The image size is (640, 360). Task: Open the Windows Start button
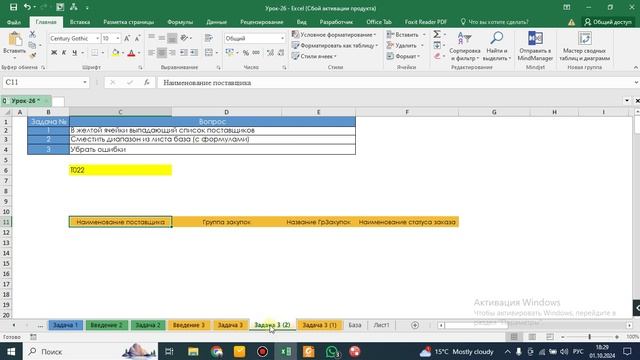(x=11, y=351)
